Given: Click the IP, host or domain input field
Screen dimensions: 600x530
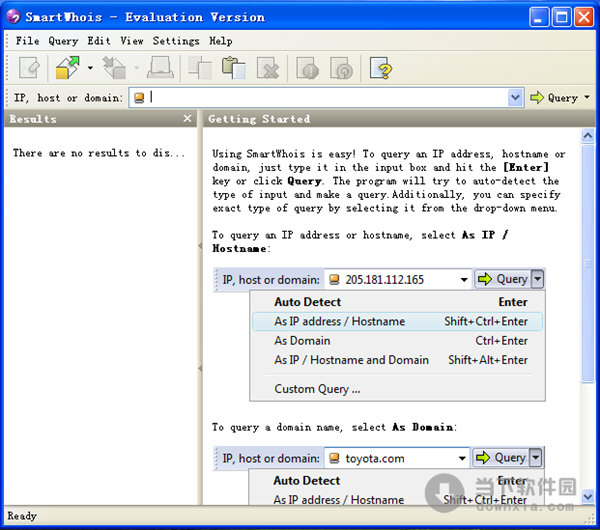Looking at the screenshot, I should coord(326,98).
